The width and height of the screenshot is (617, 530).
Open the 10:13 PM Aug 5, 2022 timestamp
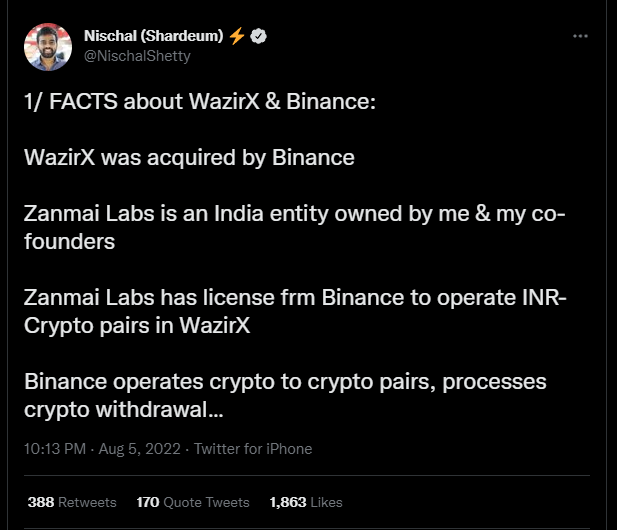pyautogui.click(x=102, y=449)
